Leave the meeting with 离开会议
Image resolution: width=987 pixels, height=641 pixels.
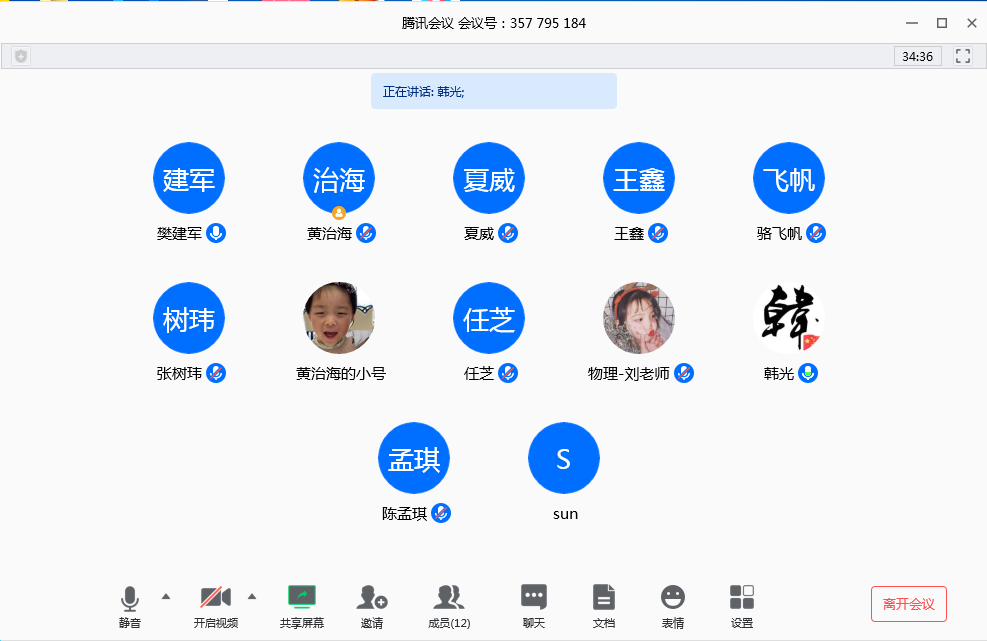click(x=909, y=604)
